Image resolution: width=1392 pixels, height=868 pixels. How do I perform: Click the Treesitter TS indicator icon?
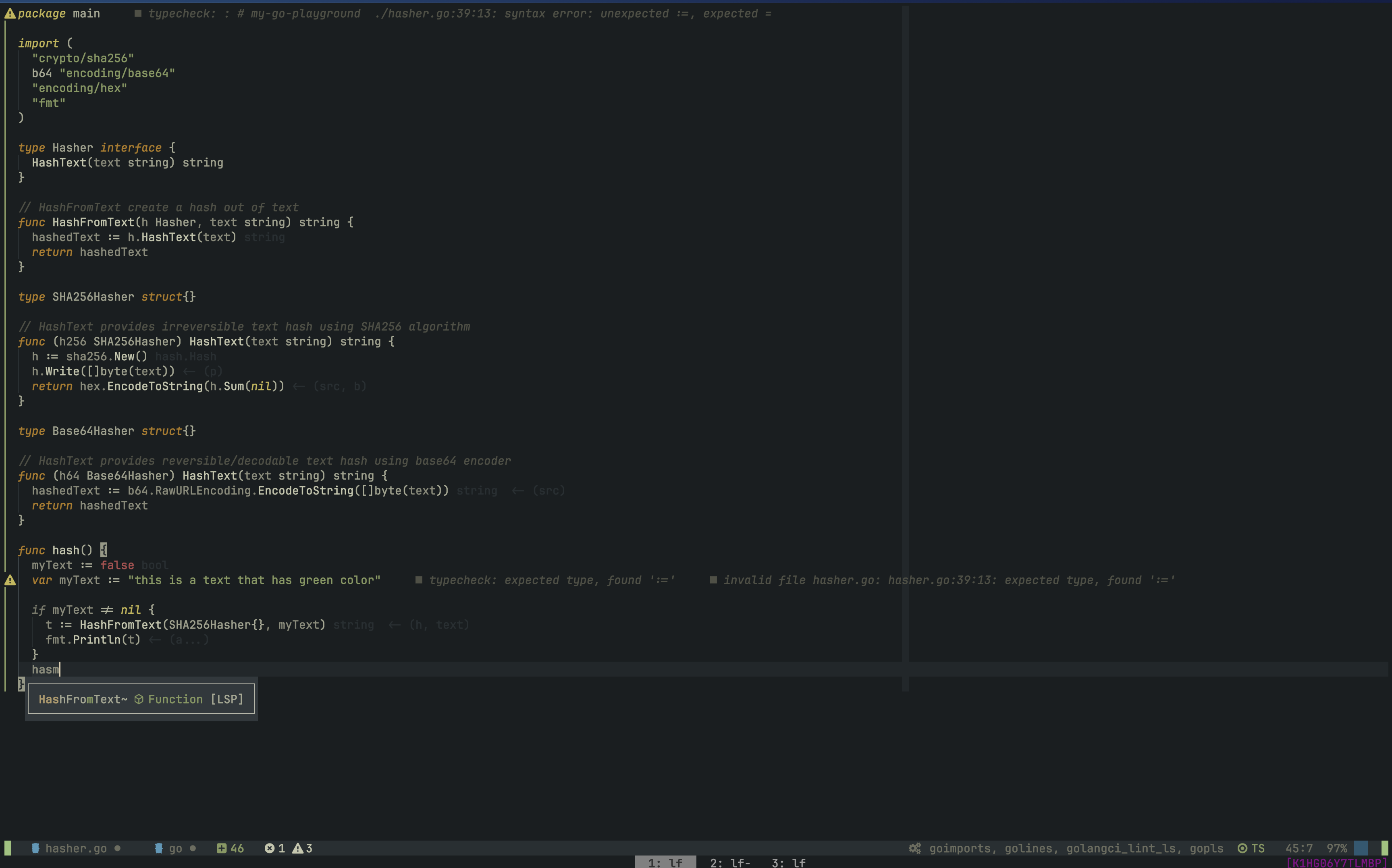tap(1242, 848)
